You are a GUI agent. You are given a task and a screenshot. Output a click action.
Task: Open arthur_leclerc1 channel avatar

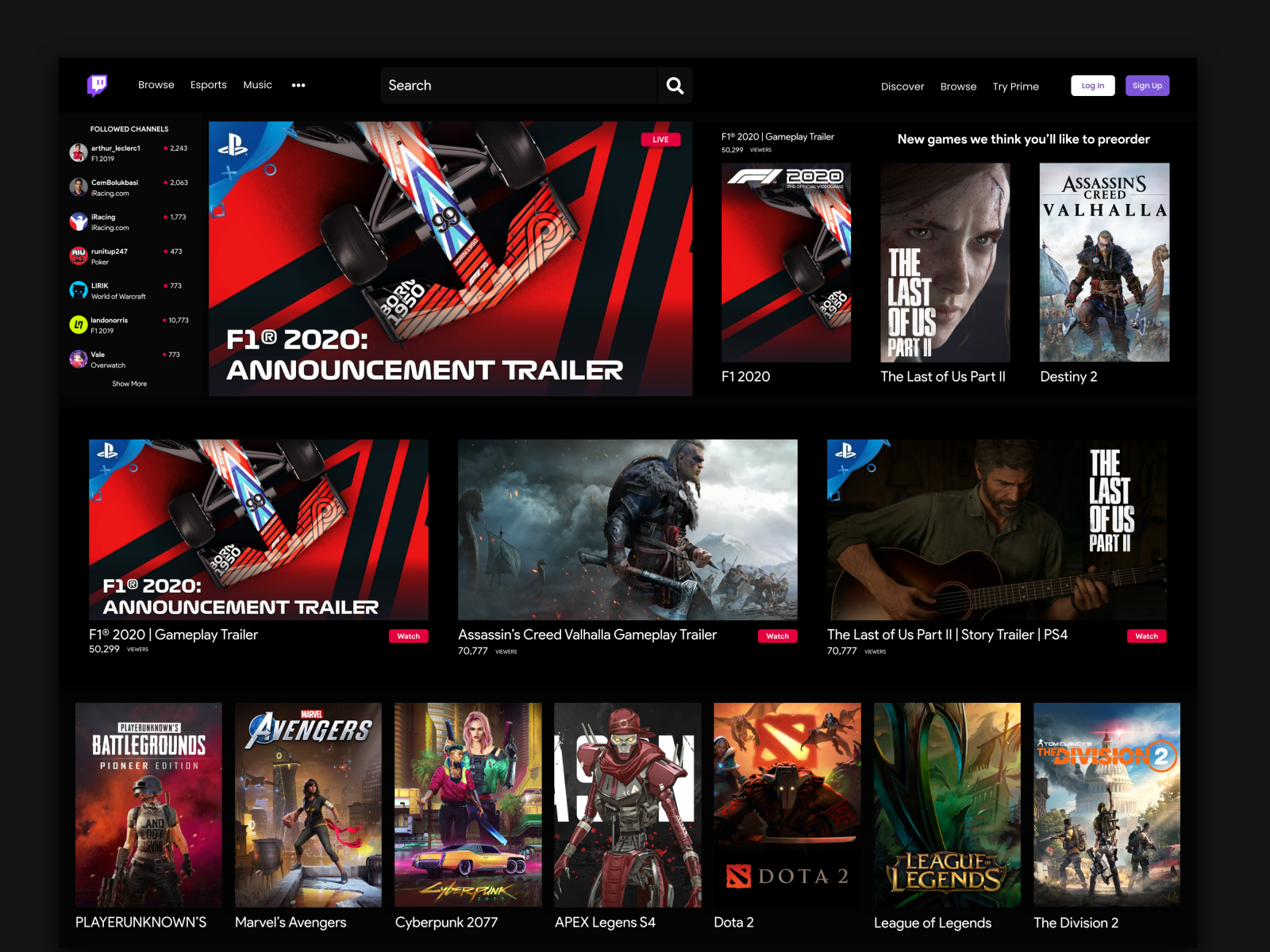click(79, 152)
